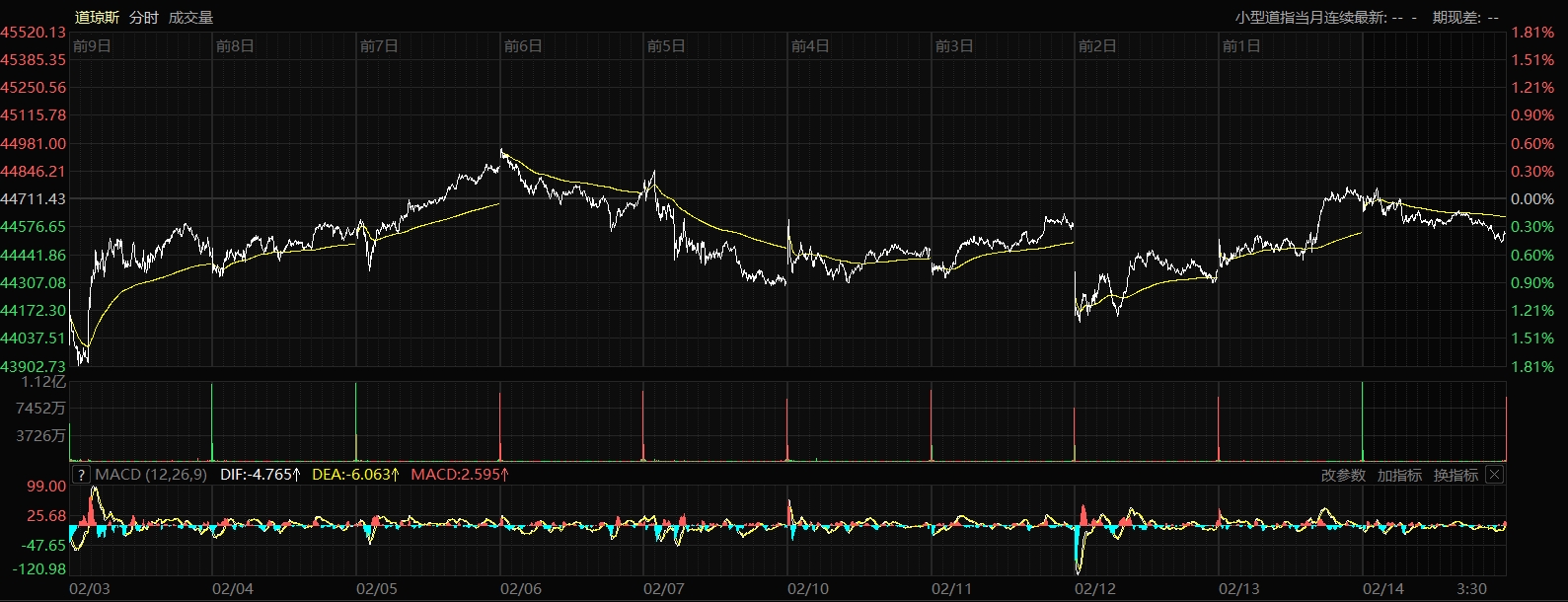This screenshot has height=602, width=1568.
Task: Select the 分时 chart tab
Action: click(143, 17)
